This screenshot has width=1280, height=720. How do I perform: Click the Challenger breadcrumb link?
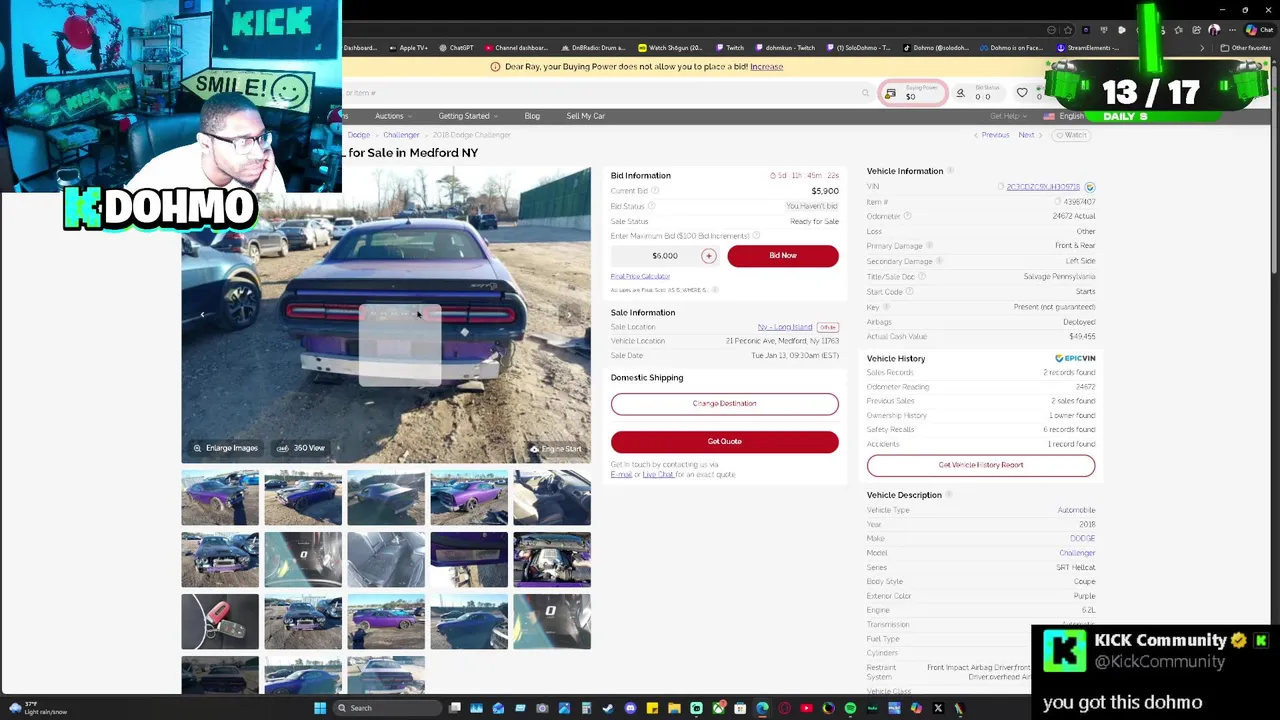401,135
